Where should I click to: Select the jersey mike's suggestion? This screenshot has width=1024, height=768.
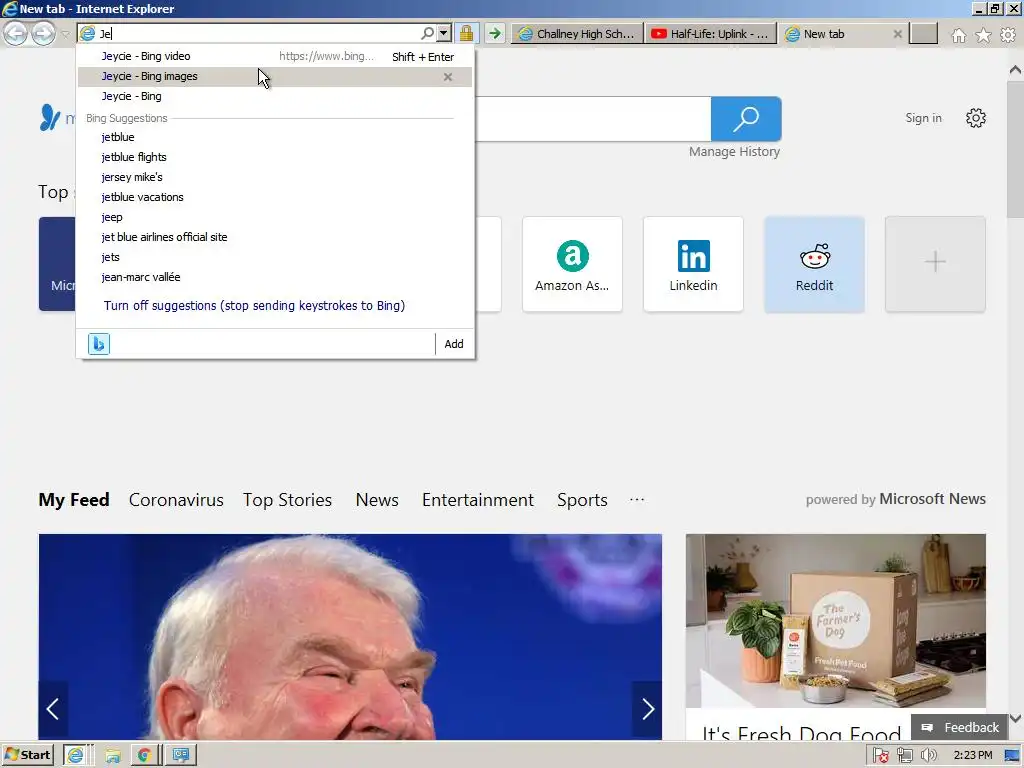(x=275, y=177)
